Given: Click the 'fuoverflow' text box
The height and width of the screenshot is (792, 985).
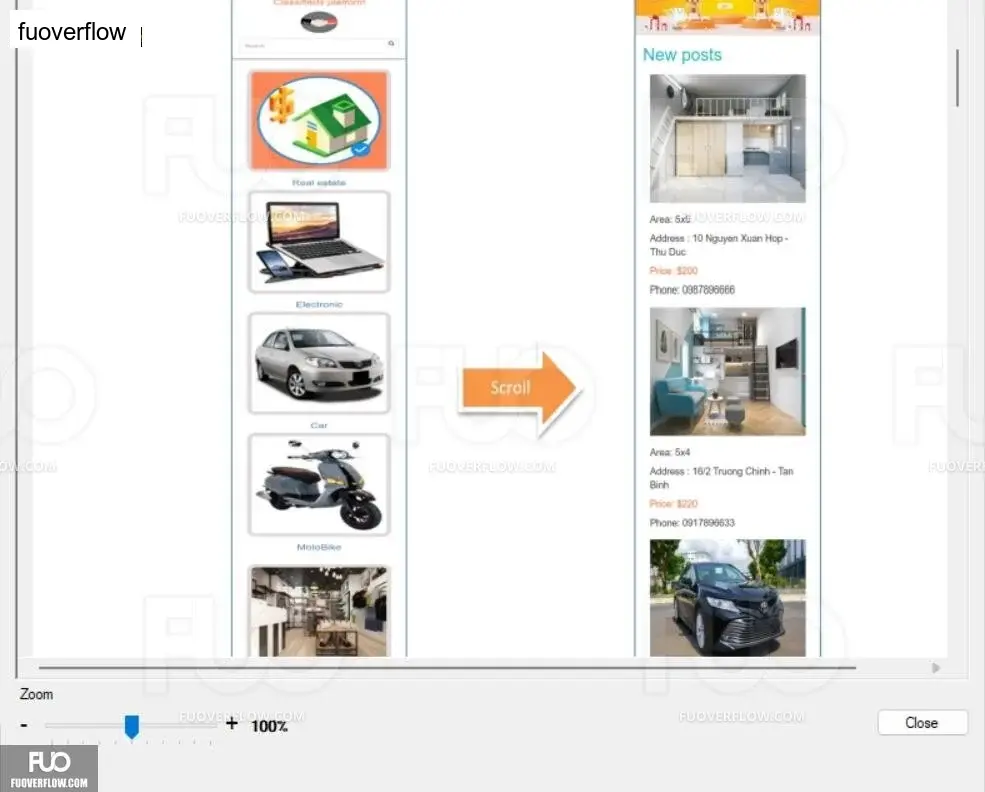Looking at the screenshot, I should click(72, 31).
